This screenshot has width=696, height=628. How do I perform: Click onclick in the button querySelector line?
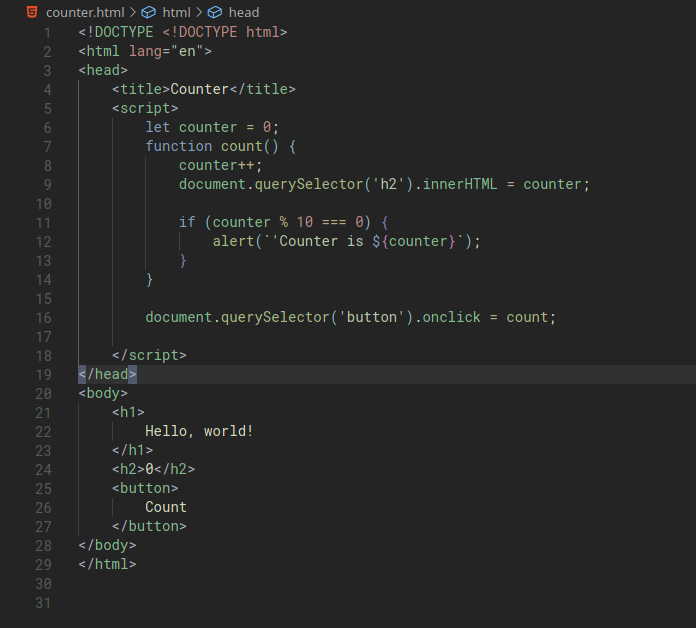(x=451, y=317)
